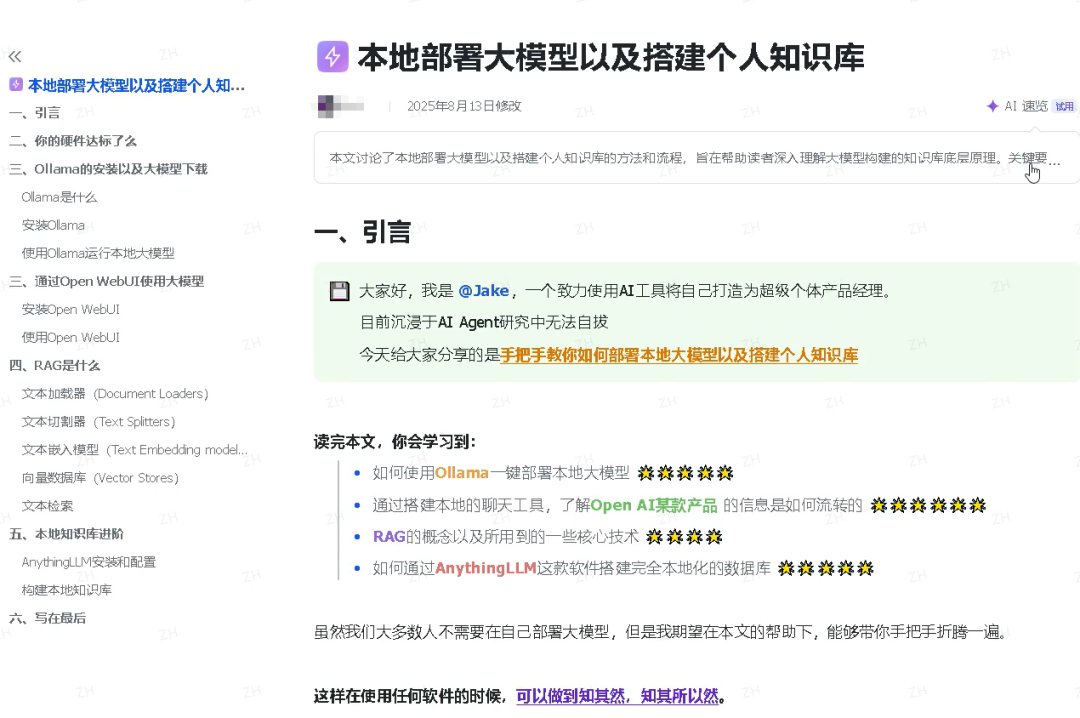The height and width of the screenshot is (718, 1080).
Task: Click the blurred author avatar
Action: coord(325,106)
